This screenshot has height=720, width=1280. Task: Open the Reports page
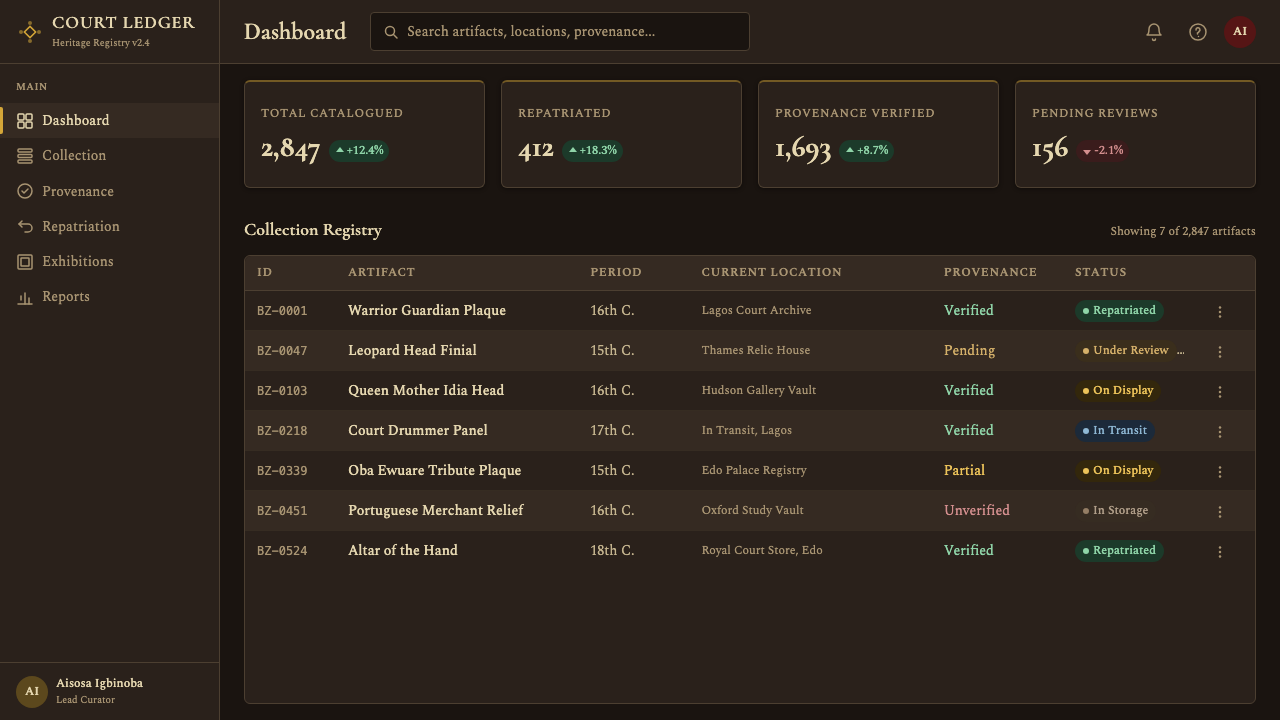[109, 297]
